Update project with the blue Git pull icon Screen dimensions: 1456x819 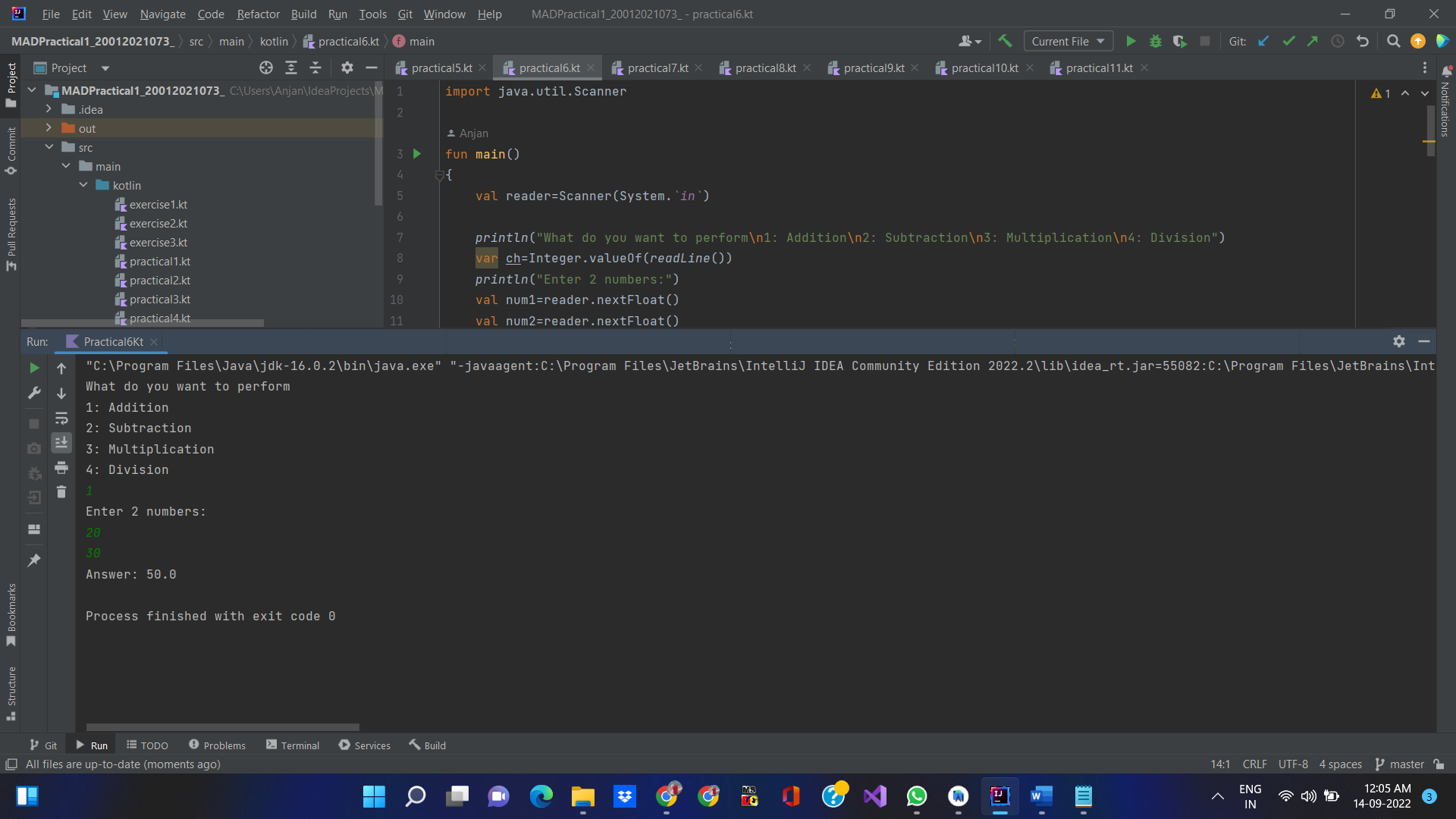1263,41
